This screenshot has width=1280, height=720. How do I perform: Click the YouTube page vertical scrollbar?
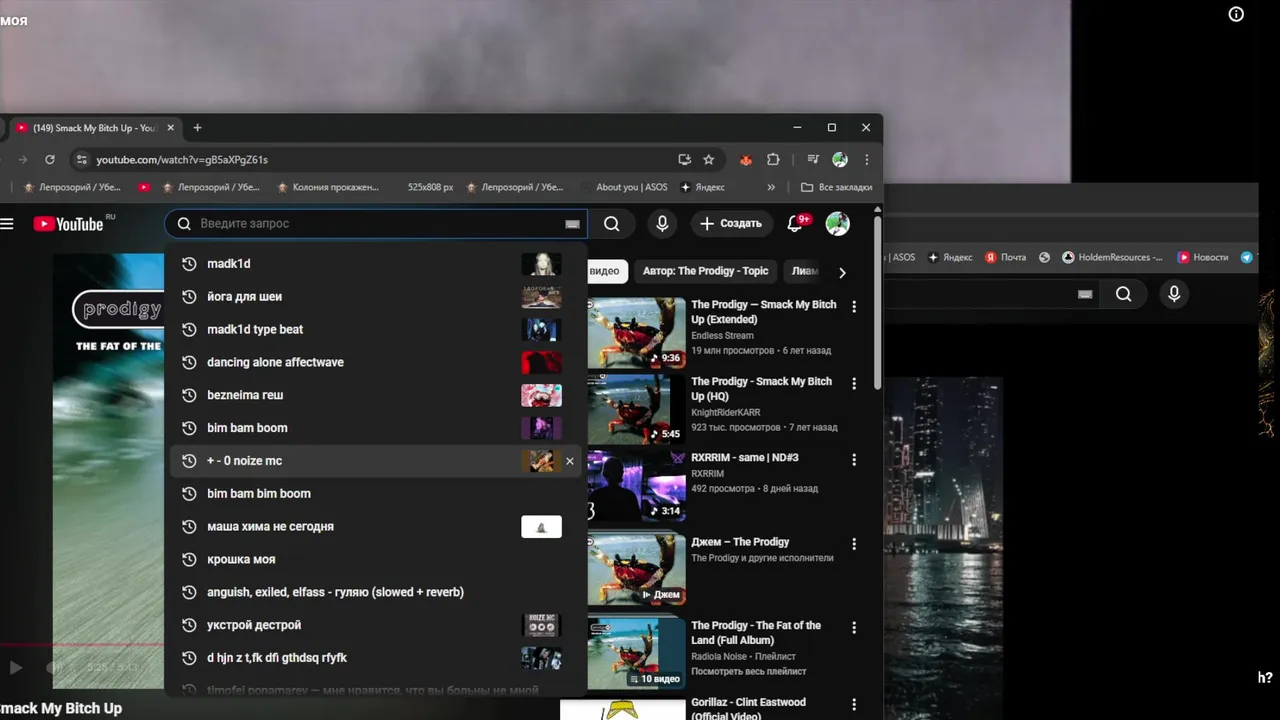[878, 303]
